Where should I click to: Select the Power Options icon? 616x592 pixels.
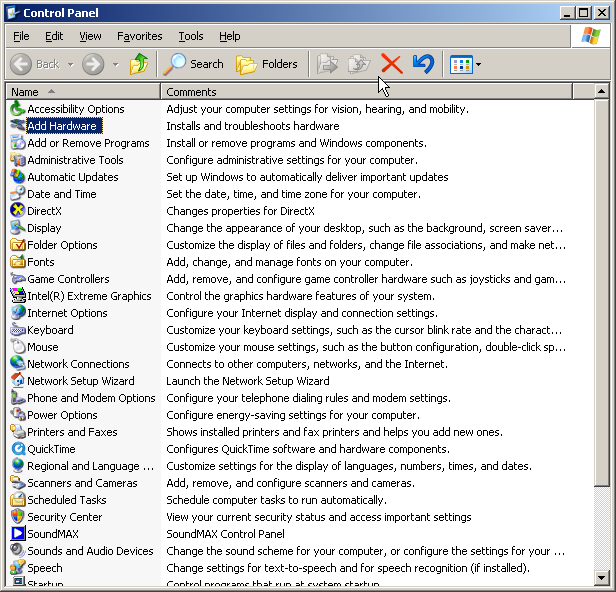point(17,414)
